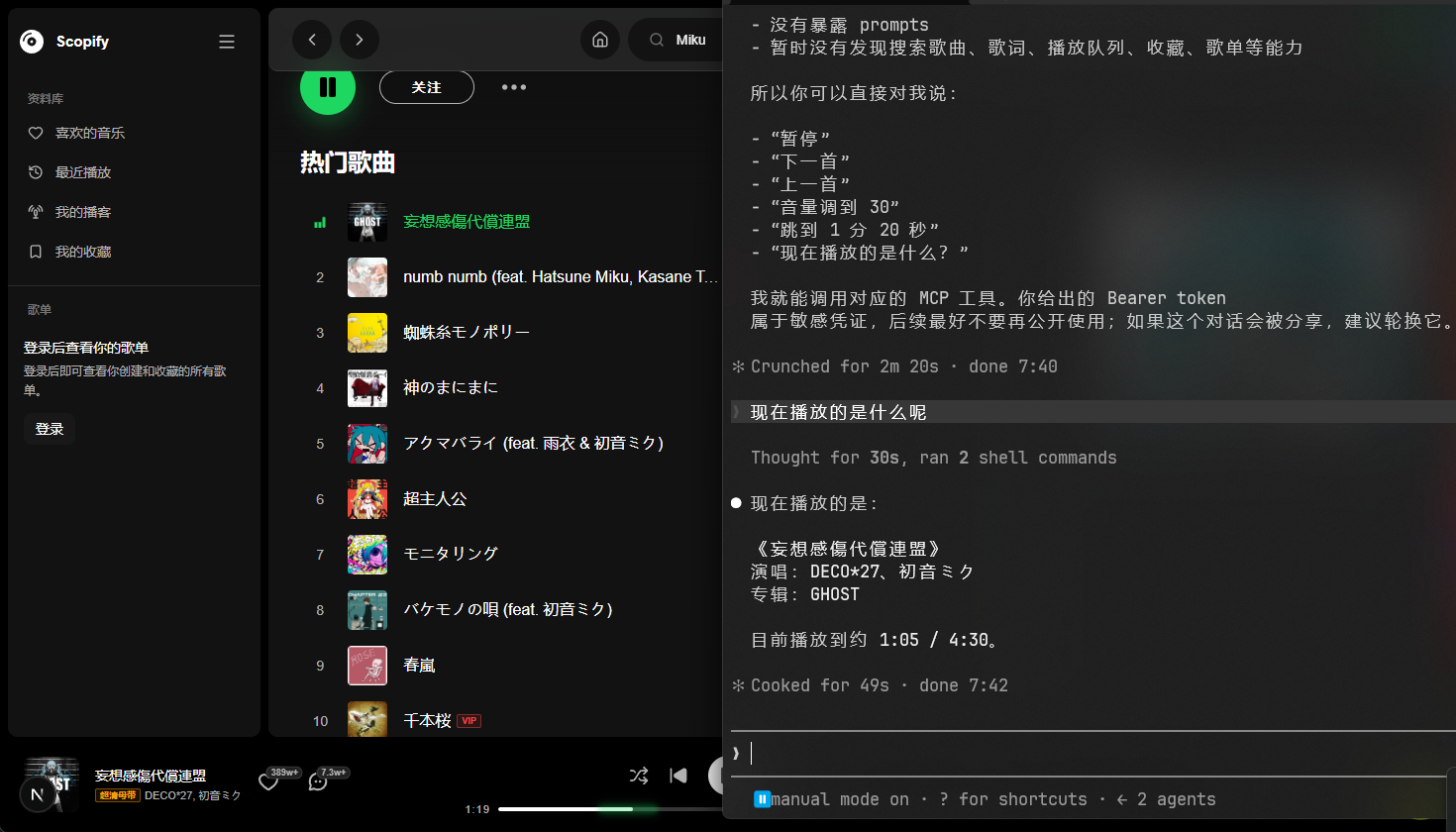Screen dimensions: 1456x832
Task: Click the now-playing song title in player bar
Action: tap(151, 776)
